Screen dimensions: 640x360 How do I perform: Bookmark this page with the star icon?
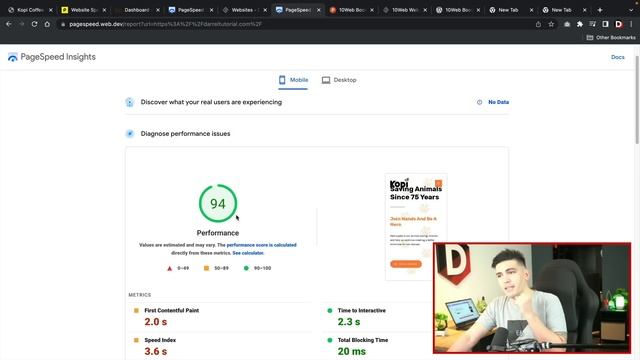point(551,24)
